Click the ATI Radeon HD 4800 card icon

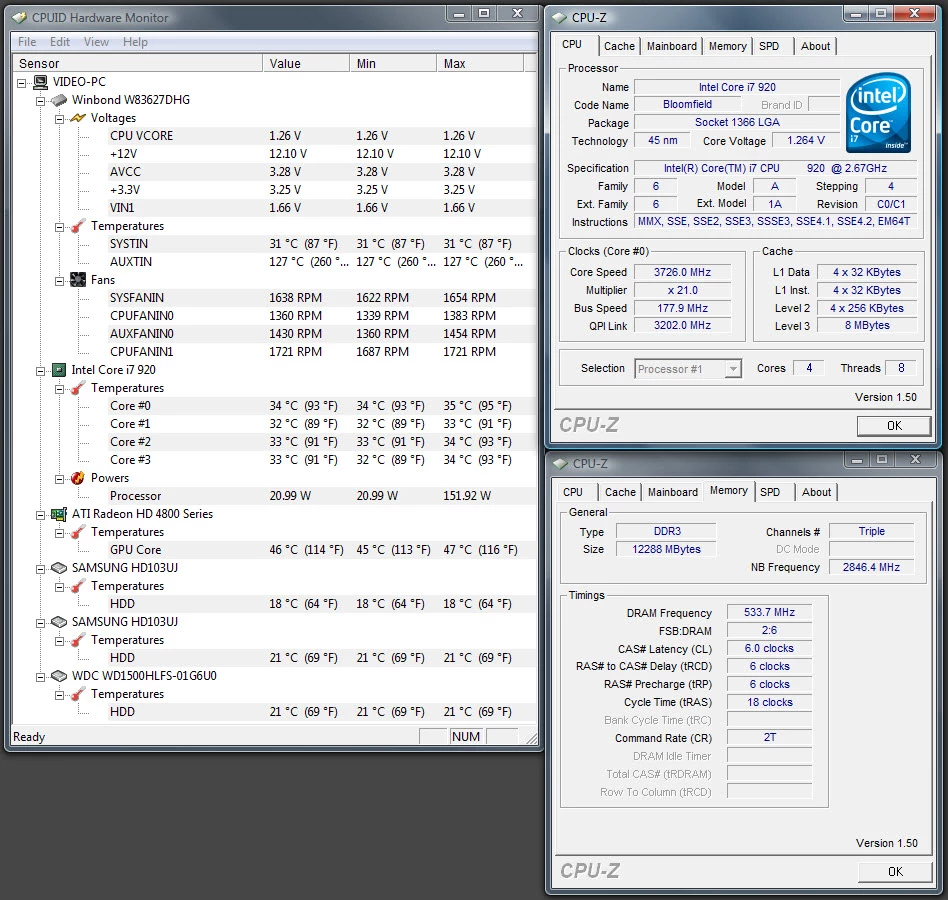pyautogui.click(x=59, y=514)
